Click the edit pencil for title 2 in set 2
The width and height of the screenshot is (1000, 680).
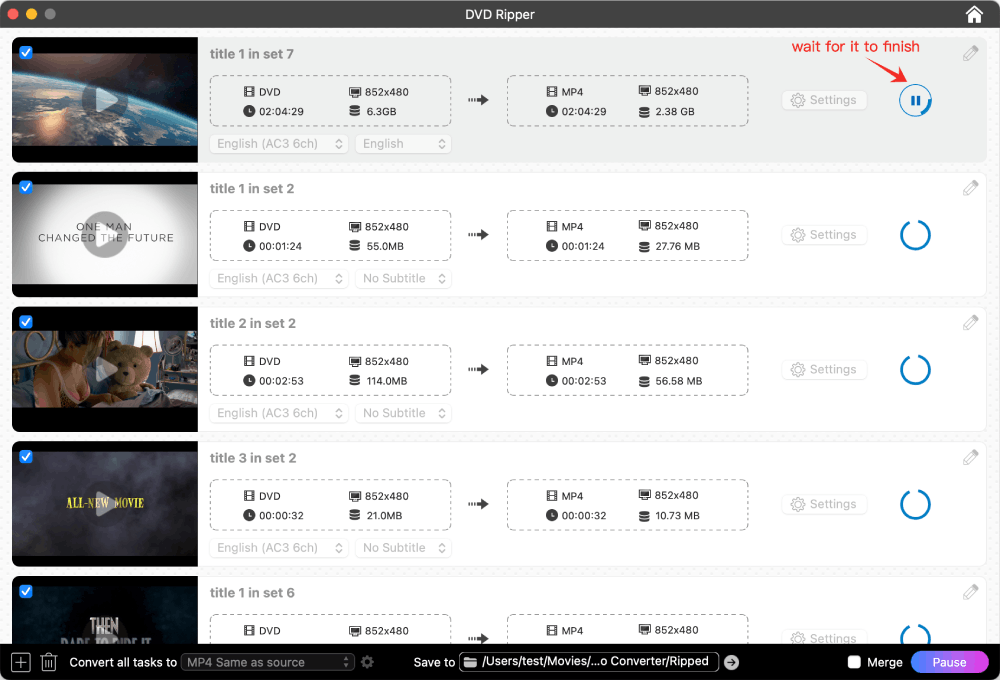tap(970, 323)
